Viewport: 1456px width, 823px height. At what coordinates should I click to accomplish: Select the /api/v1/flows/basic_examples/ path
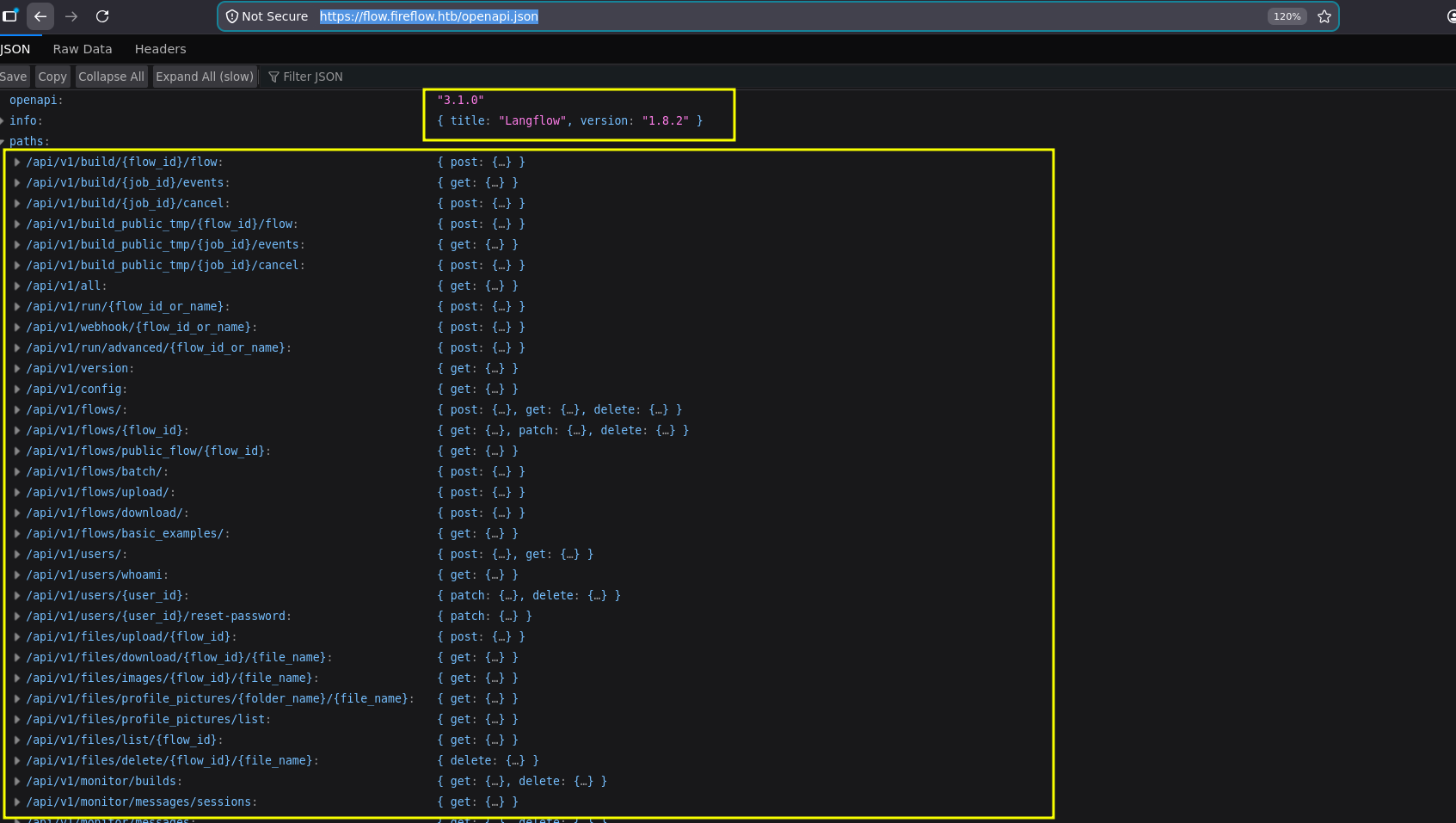click(128, 533)
